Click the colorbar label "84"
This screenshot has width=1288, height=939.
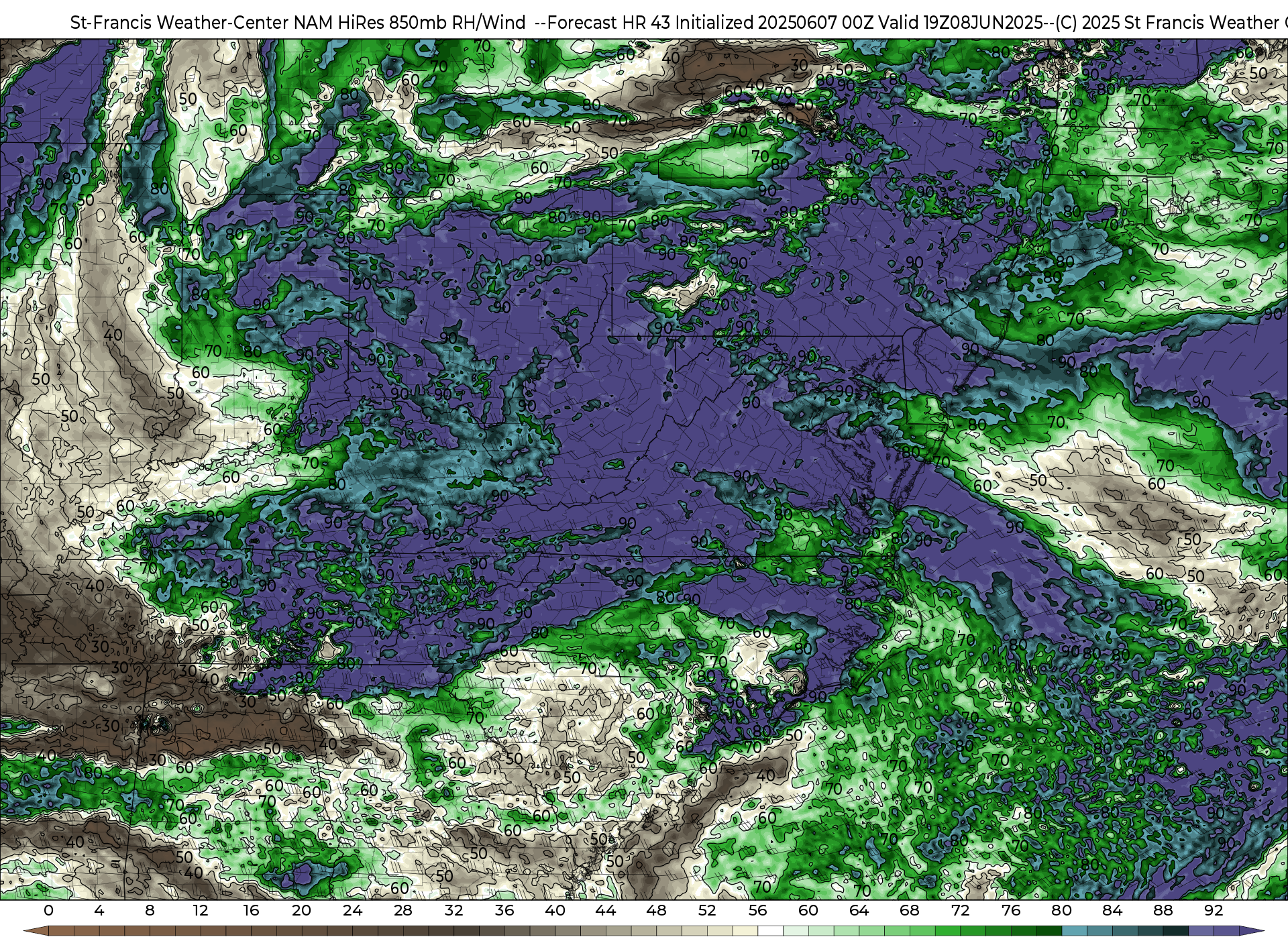click(x=1112, y=911)
